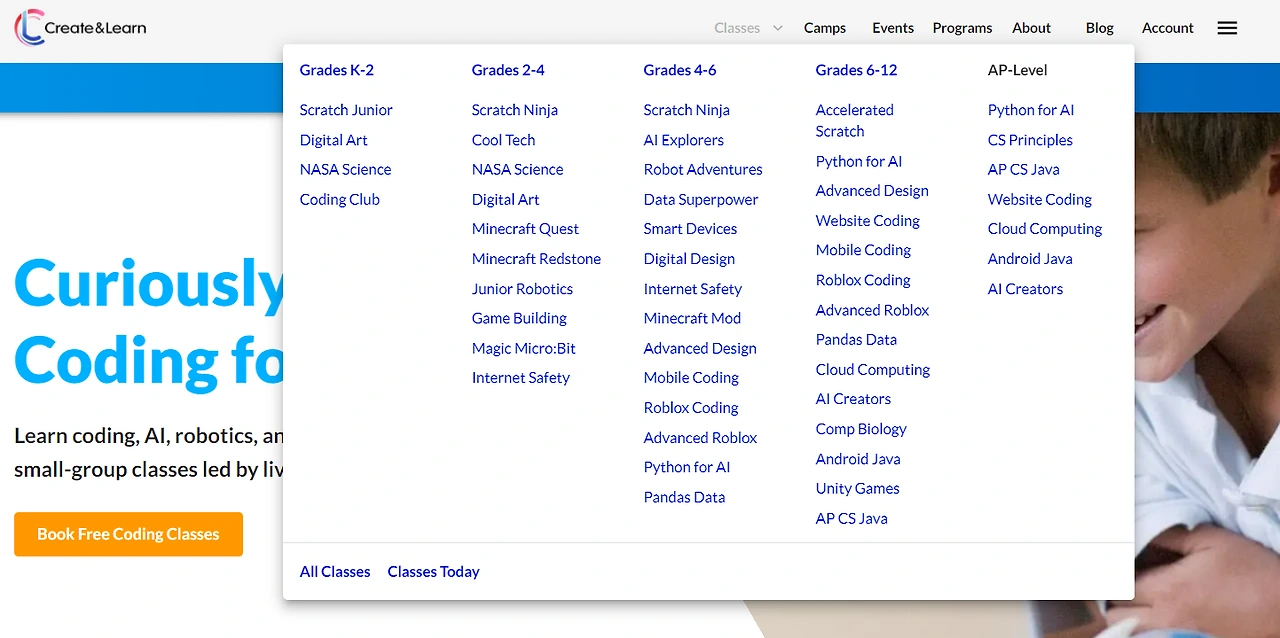Open the All Classes link
This screenshot has height=638, width=1280.
tap(335, 572)
